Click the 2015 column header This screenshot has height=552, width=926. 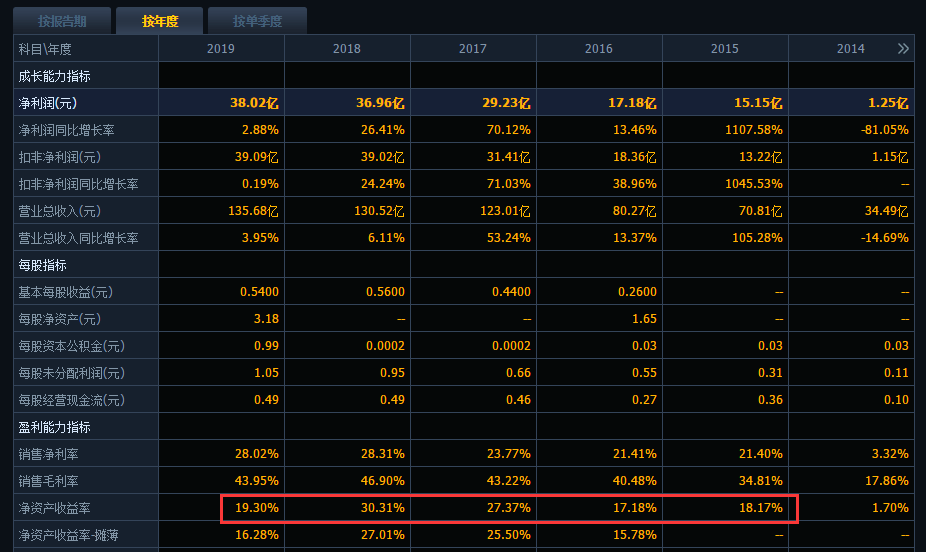725,48
